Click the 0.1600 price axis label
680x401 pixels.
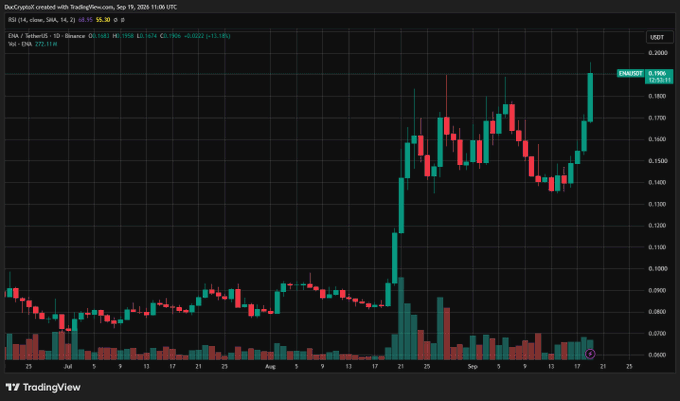tap(657, 139)
